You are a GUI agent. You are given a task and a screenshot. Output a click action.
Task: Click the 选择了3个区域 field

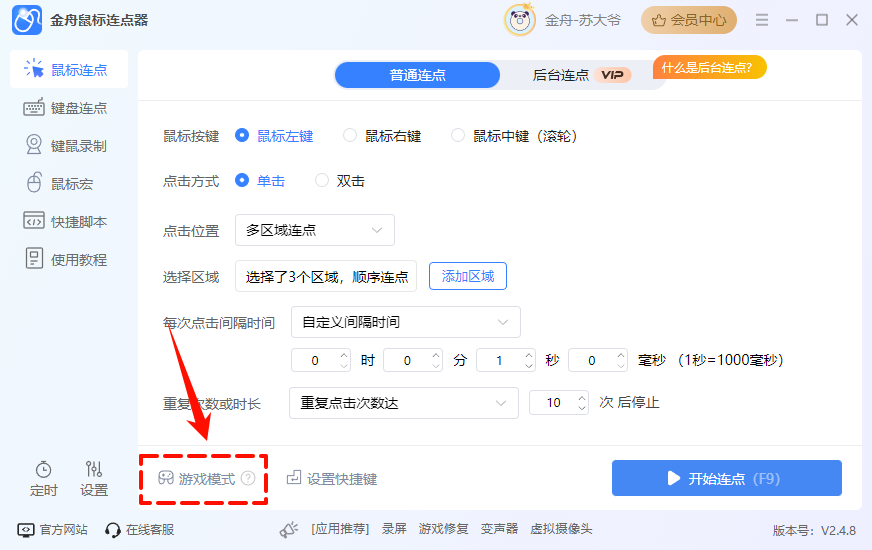(326, 276)
